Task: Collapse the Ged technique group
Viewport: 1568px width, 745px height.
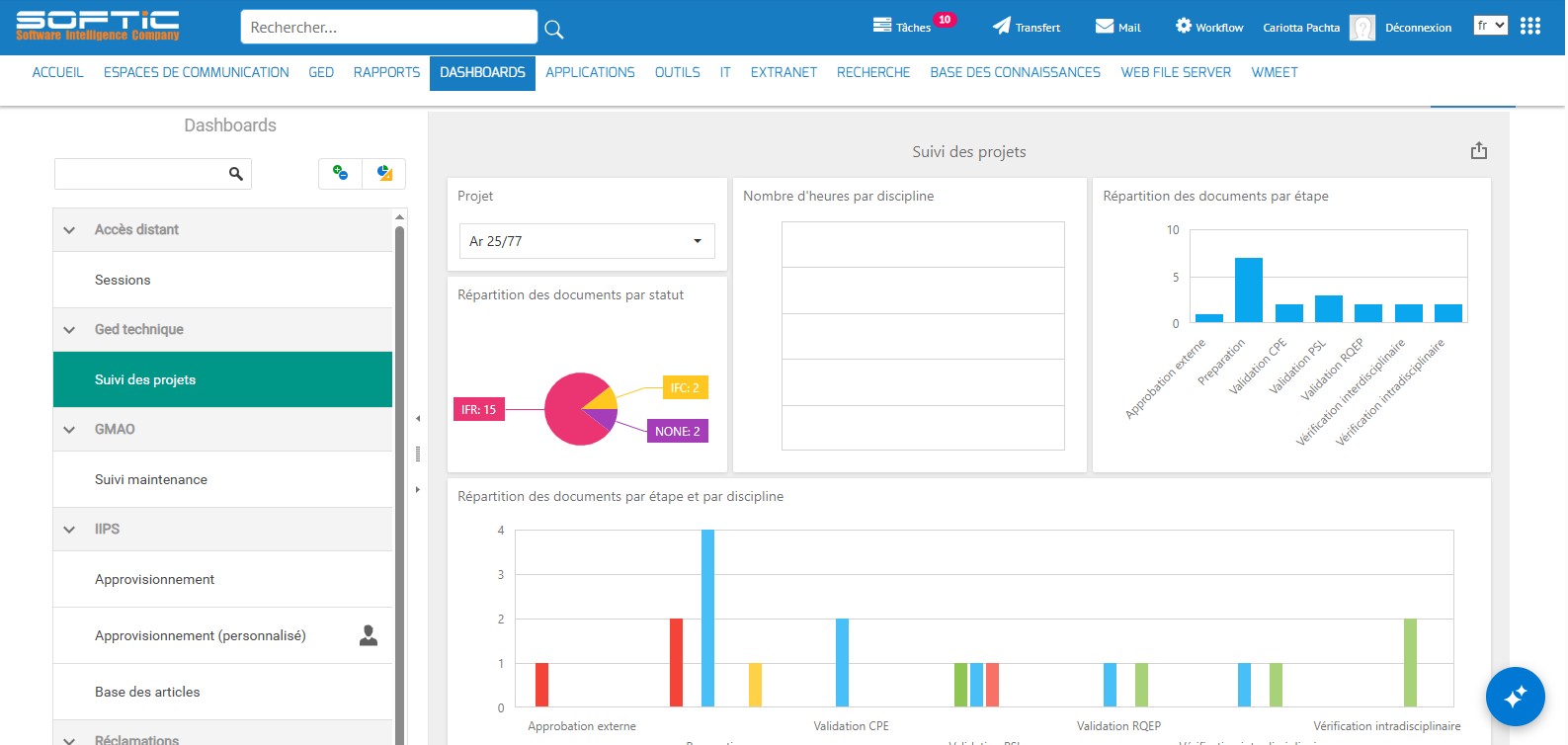Action: click(x=69, y=330)
